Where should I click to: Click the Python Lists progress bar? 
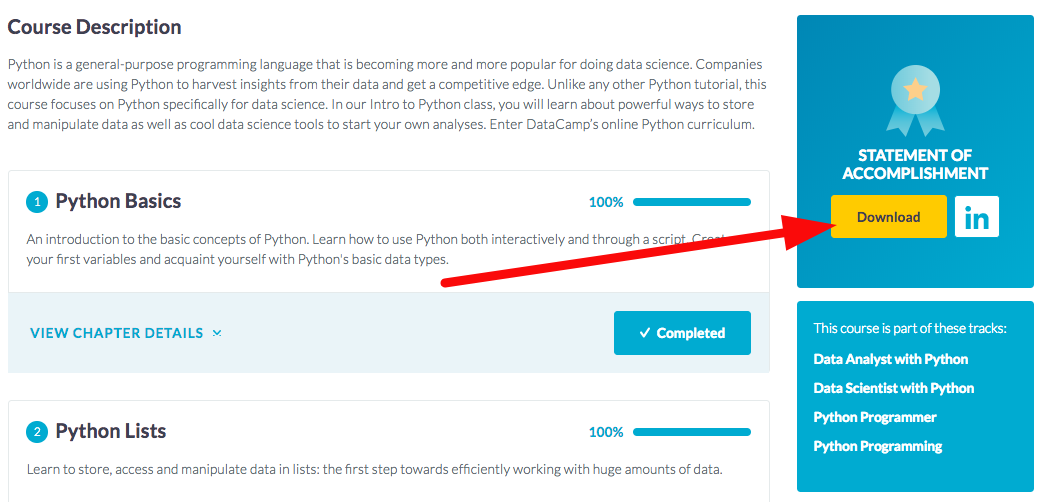(x=692, y=432)
